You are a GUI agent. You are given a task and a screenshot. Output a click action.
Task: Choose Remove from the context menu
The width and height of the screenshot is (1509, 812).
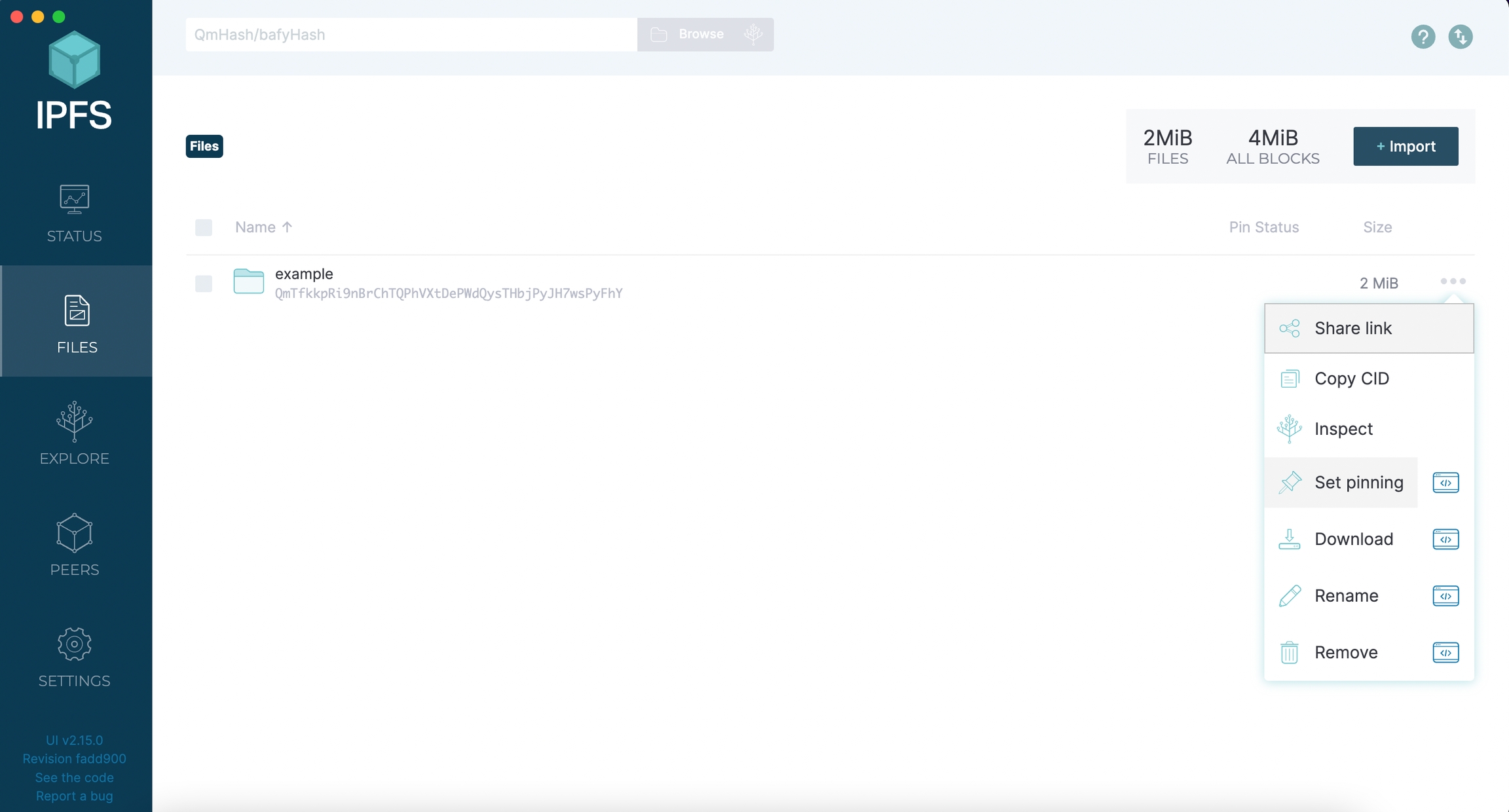[1341, 652]
